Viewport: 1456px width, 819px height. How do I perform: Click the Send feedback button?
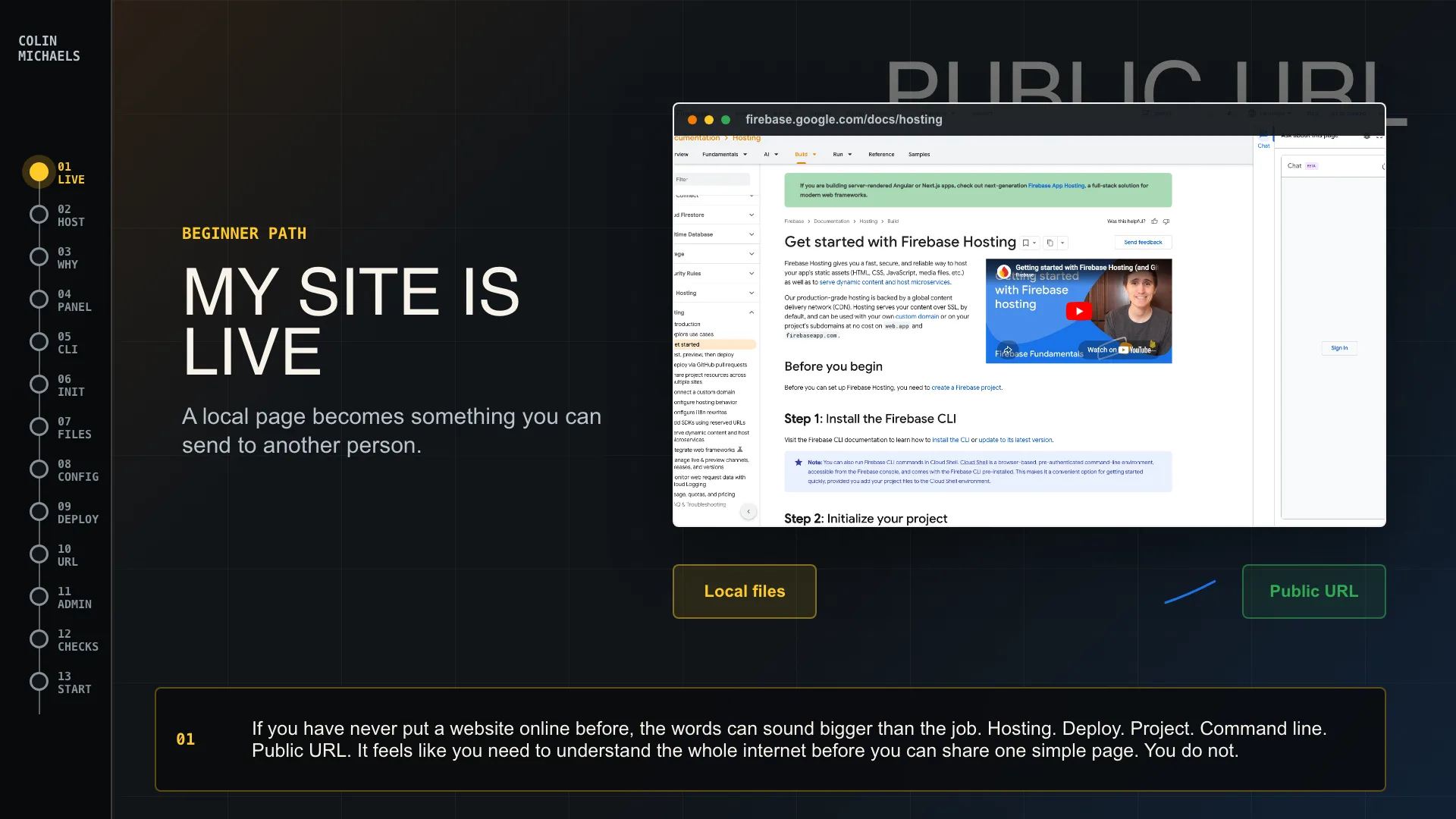(x=1143, y=243)
